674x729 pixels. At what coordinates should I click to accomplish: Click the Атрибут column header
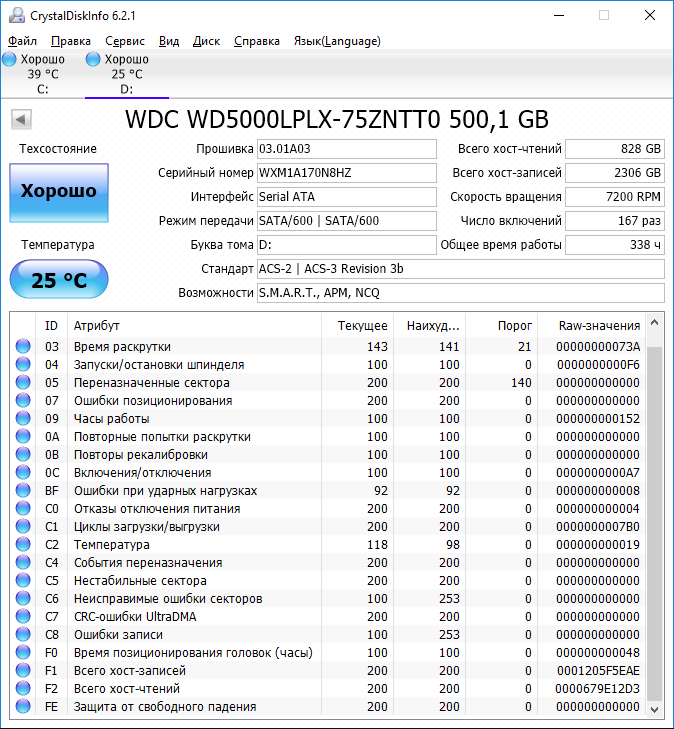tap(194, 325)
